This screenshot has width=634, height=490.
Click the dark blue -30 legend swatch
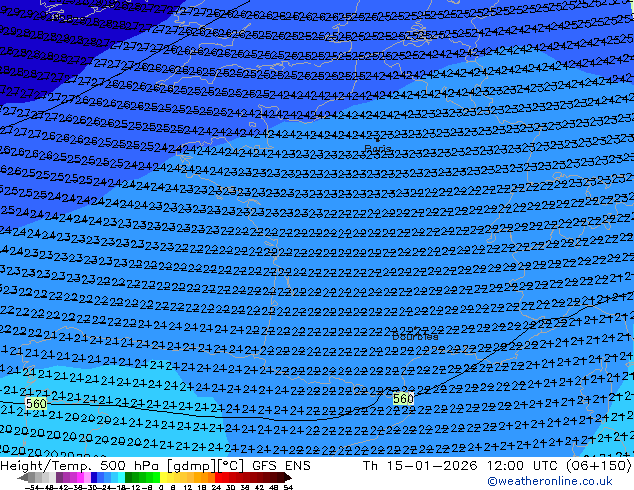tap(94, 477)
